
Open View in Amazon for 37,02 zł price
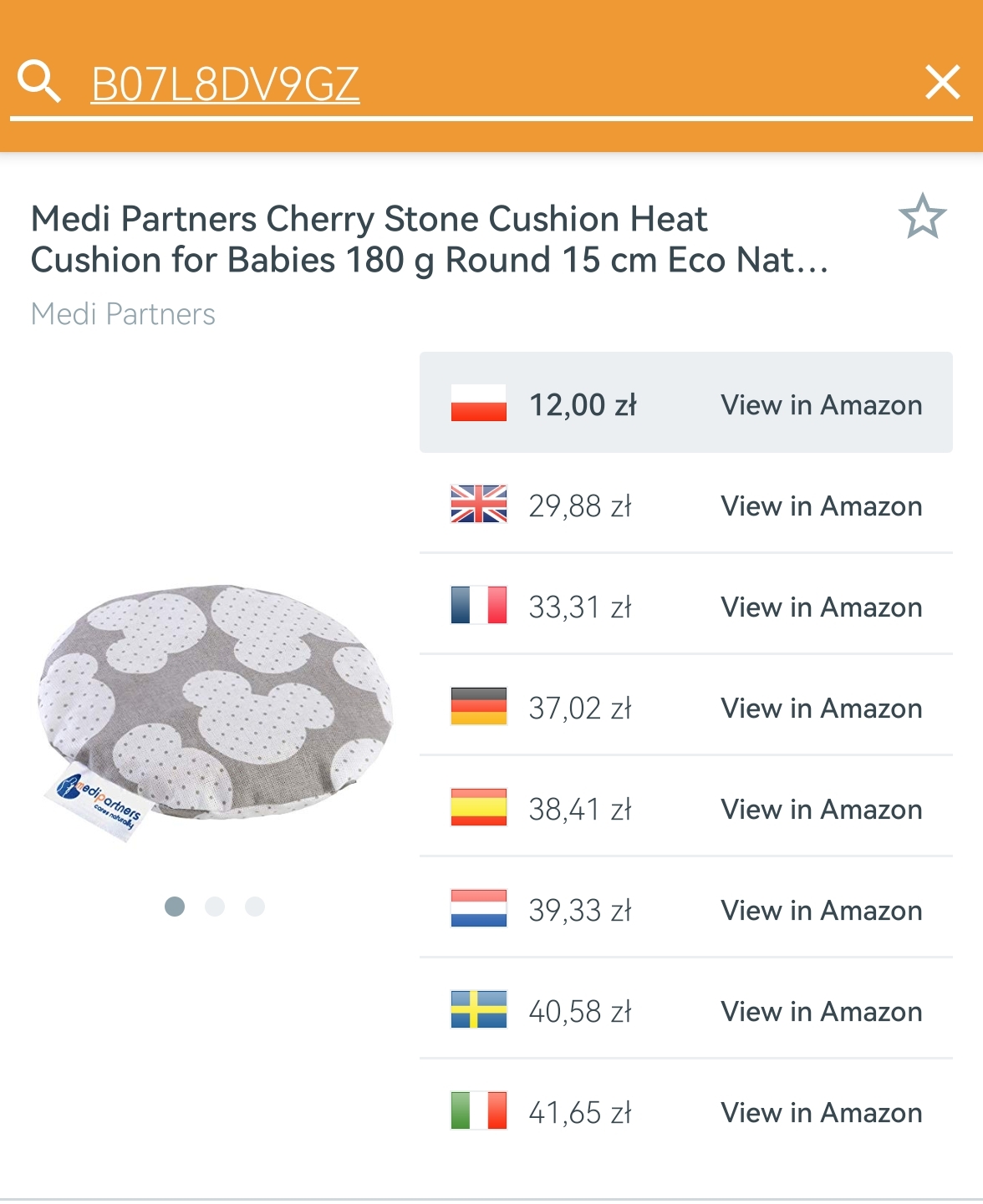821,709
